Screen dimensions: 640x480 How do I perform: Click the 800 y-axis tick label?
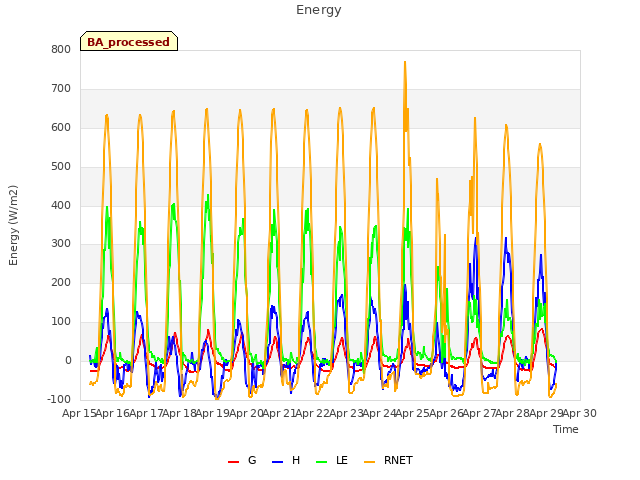(x=61, y=49)
